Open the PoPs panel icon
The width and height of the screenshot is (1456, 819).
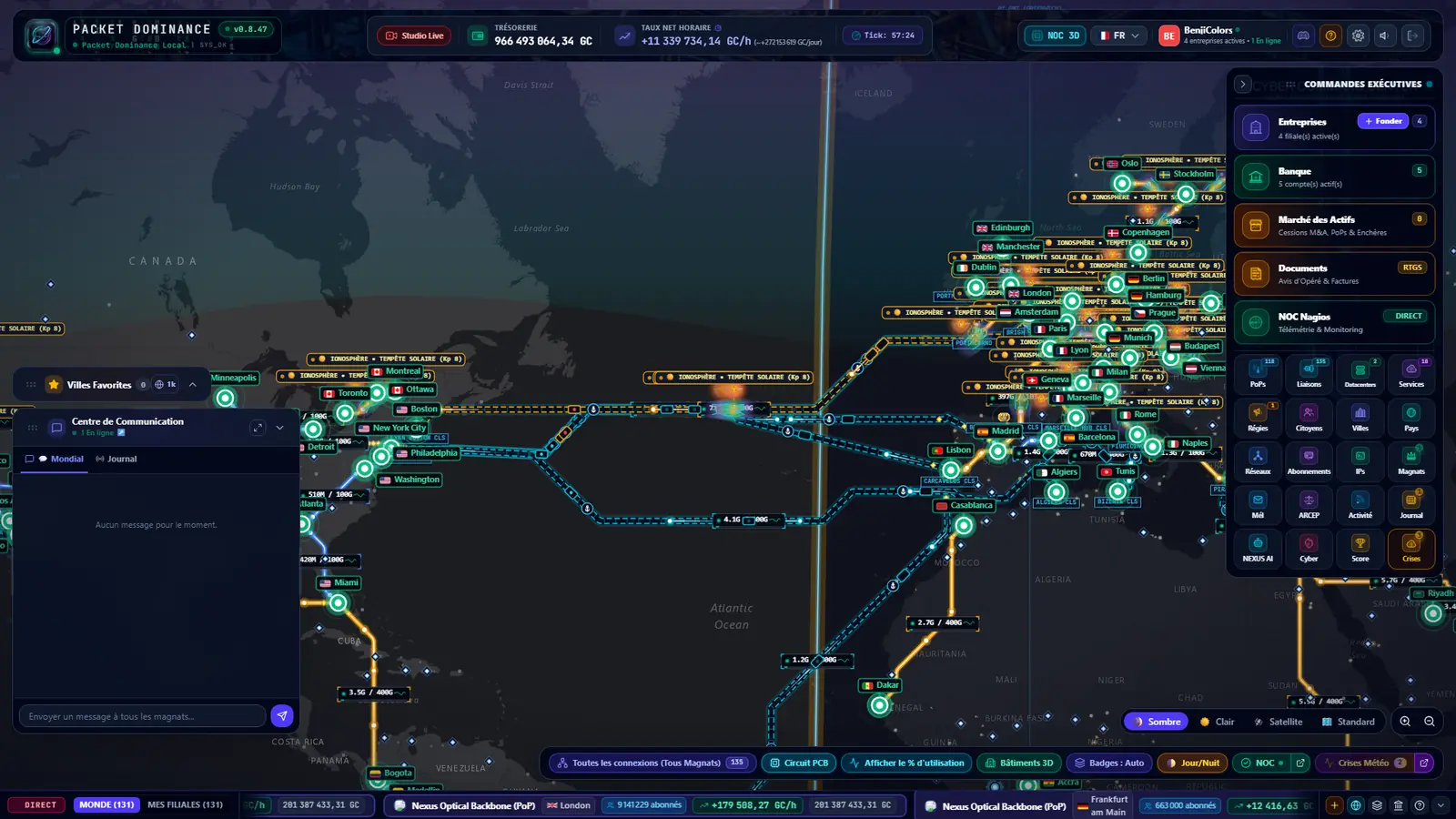point(1258,373)
